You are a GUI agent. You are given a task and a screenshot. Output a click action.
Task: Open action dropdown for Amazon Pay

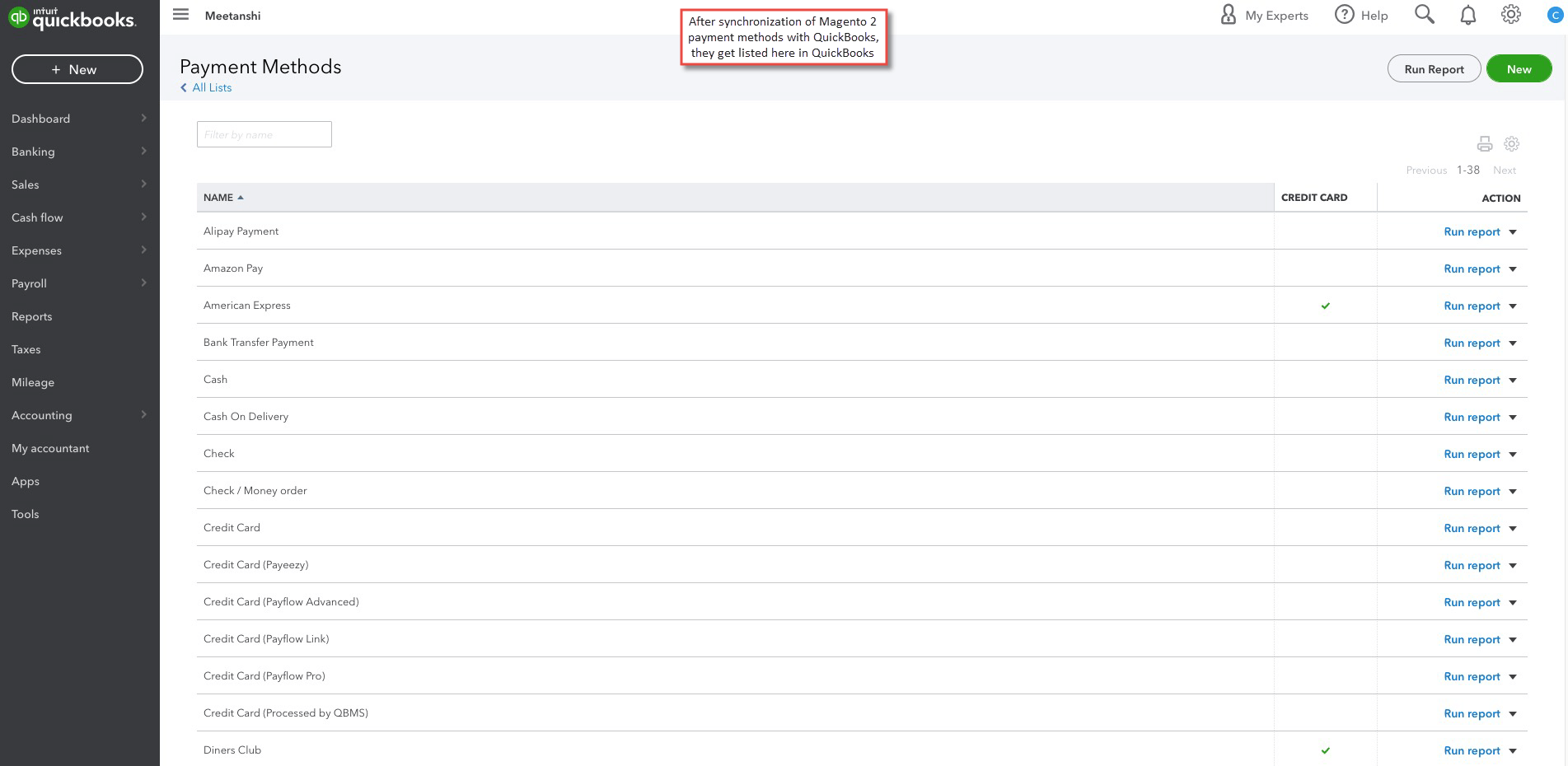click(1513, 269)
